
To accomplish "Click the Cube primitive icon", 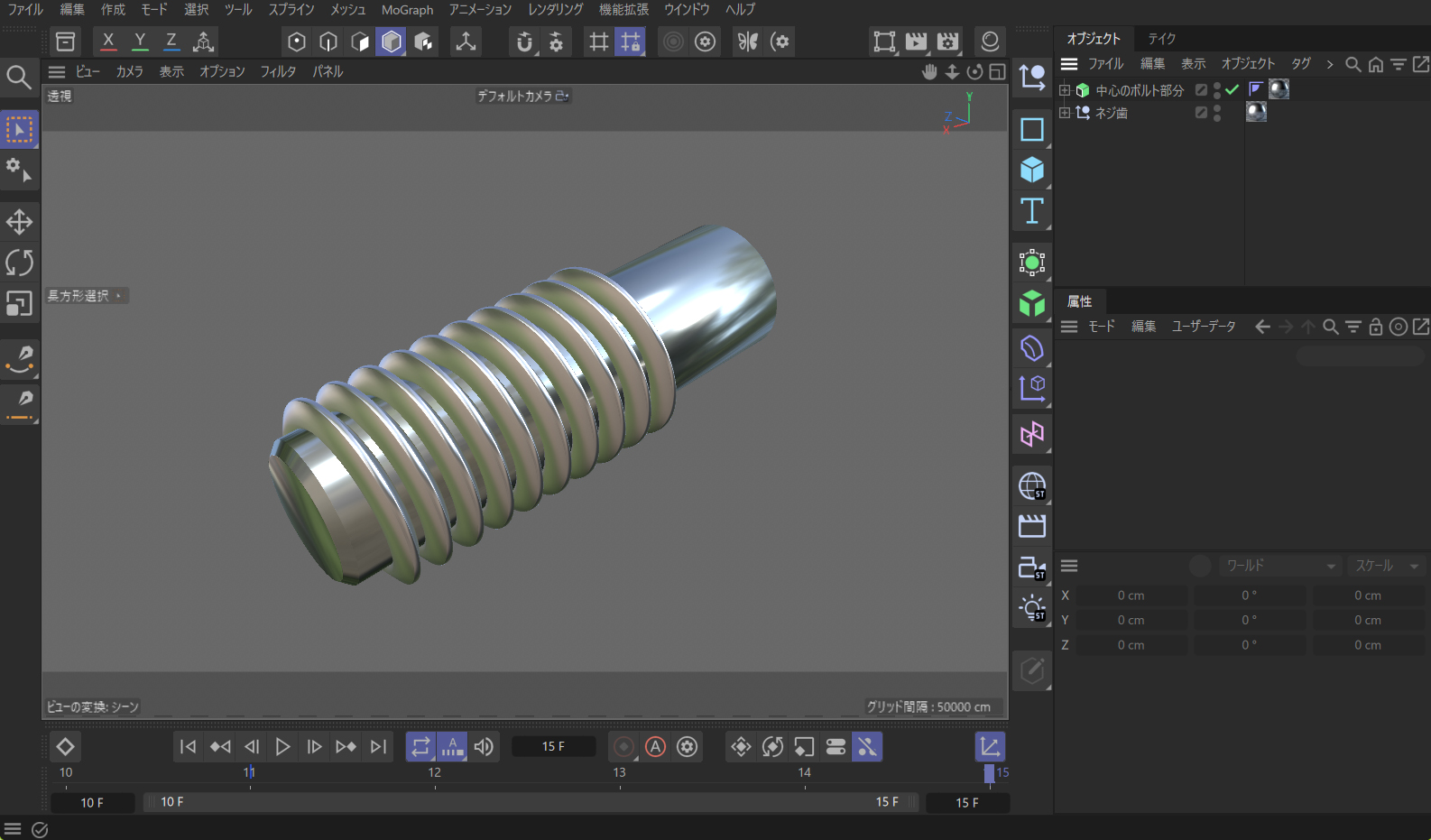I will [1031, 171].
